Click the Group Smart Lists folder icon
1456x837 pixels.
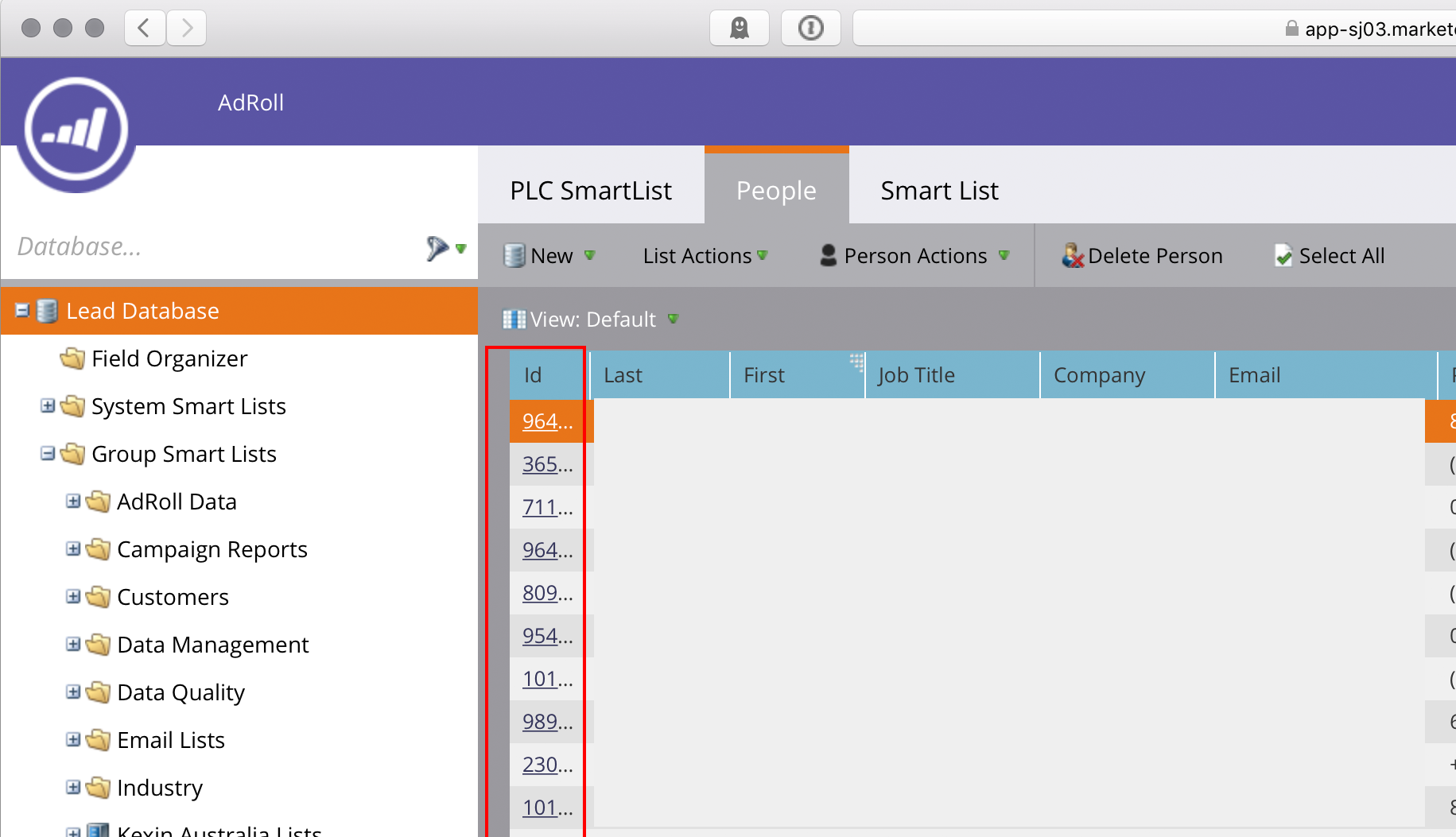pyautogui.click(x=72, y=454)
